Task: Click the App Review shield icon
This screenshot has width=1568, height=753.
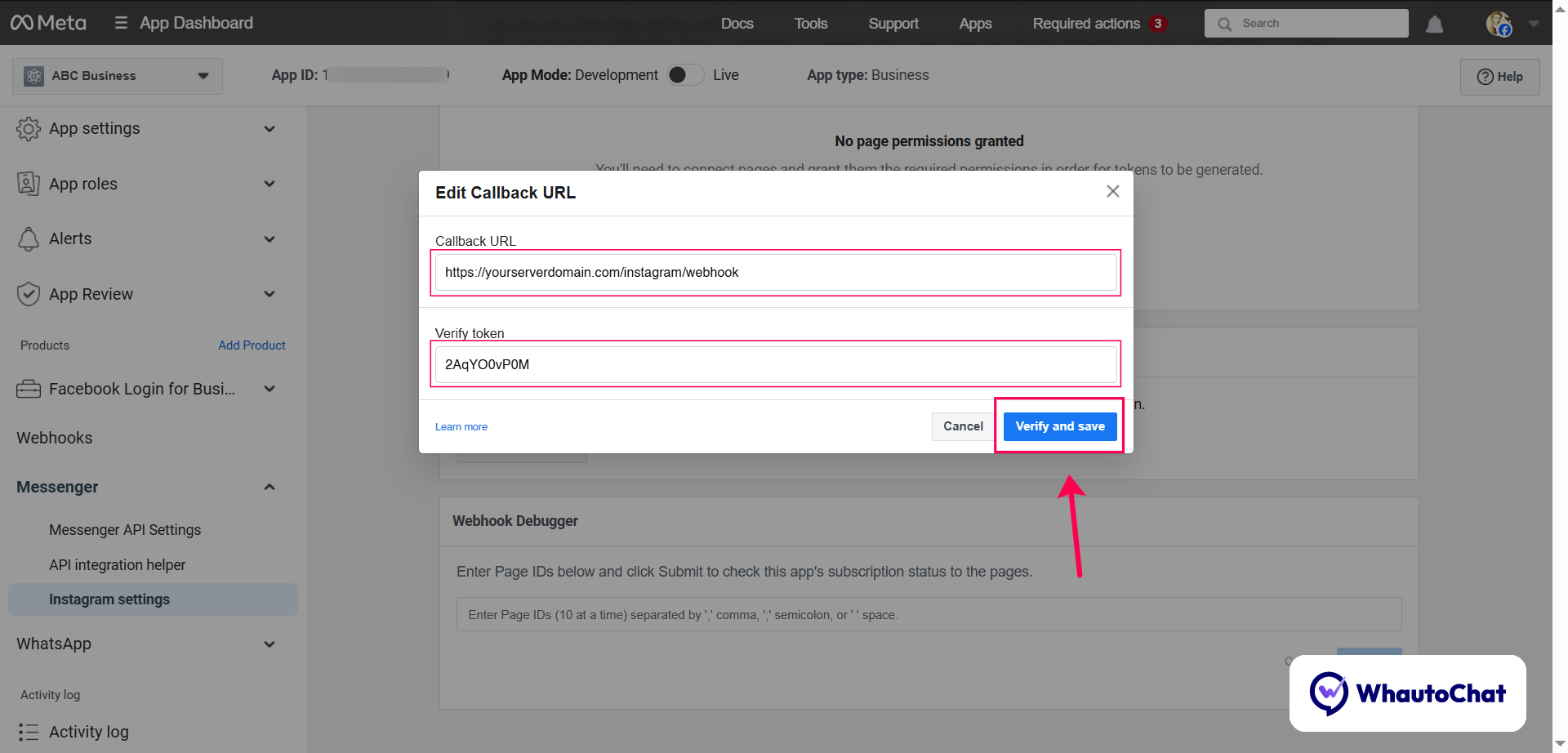Action: click(29, 294)
